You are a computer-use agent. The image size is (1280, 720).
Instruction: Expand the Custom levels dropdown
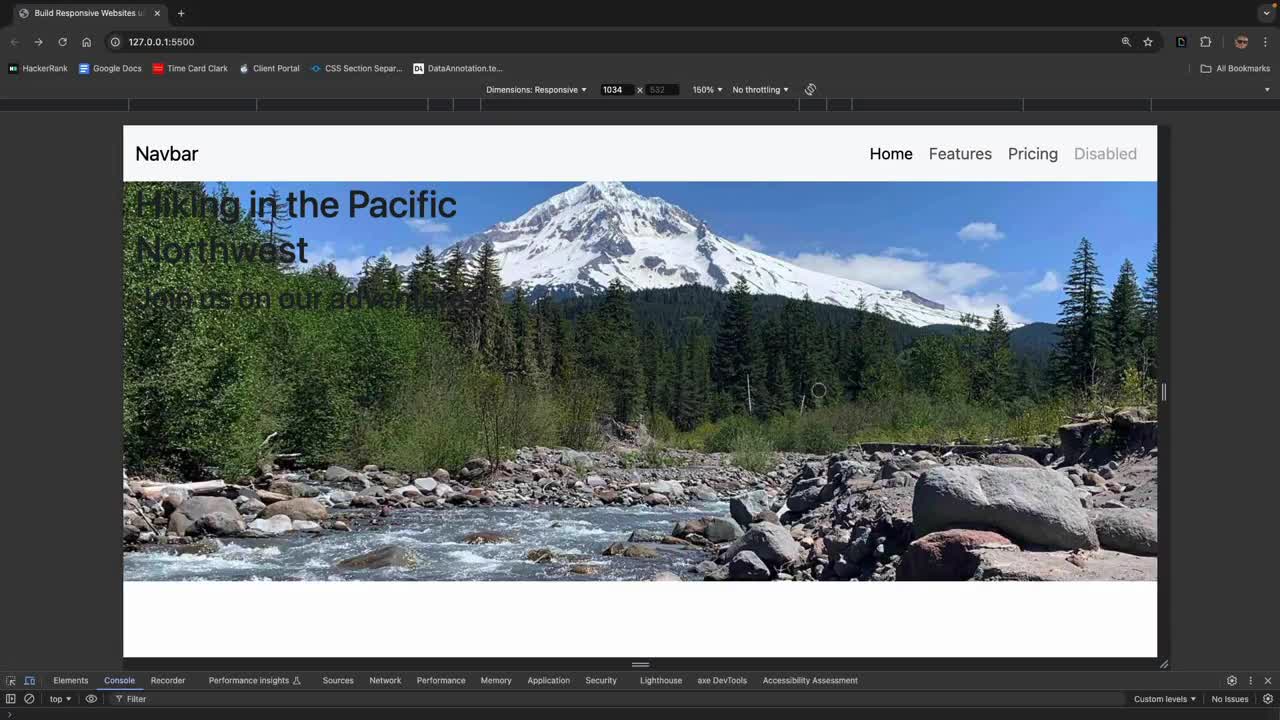[1164, 699]
